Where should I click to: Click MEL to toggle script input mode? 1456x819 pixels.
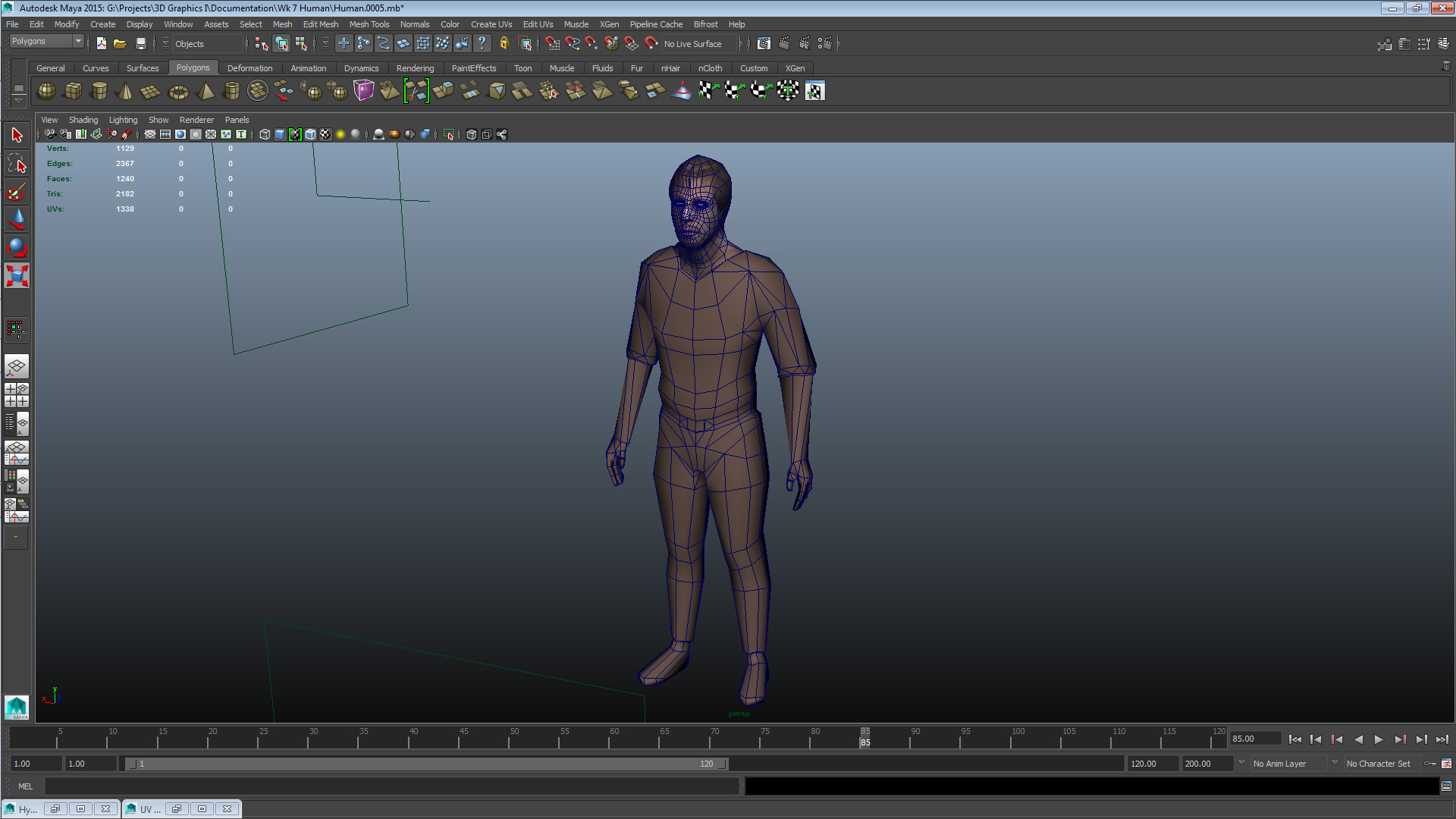(25, 786)
